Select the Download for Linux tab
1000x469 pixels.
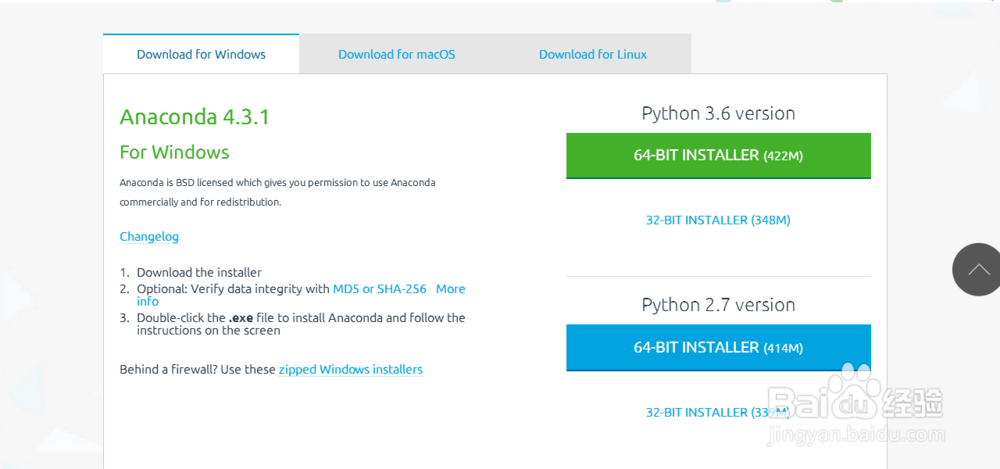[592, 54]
